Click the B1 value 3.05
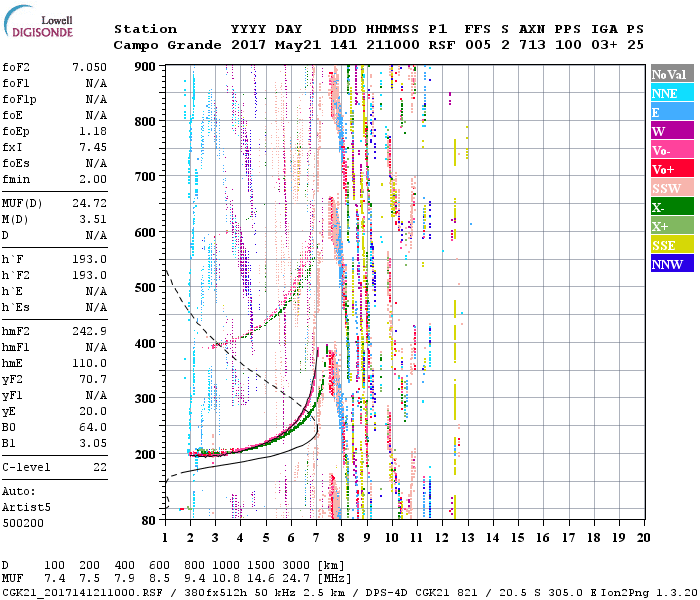This screenshot has height=600, width=700. [x=93, y=444]
